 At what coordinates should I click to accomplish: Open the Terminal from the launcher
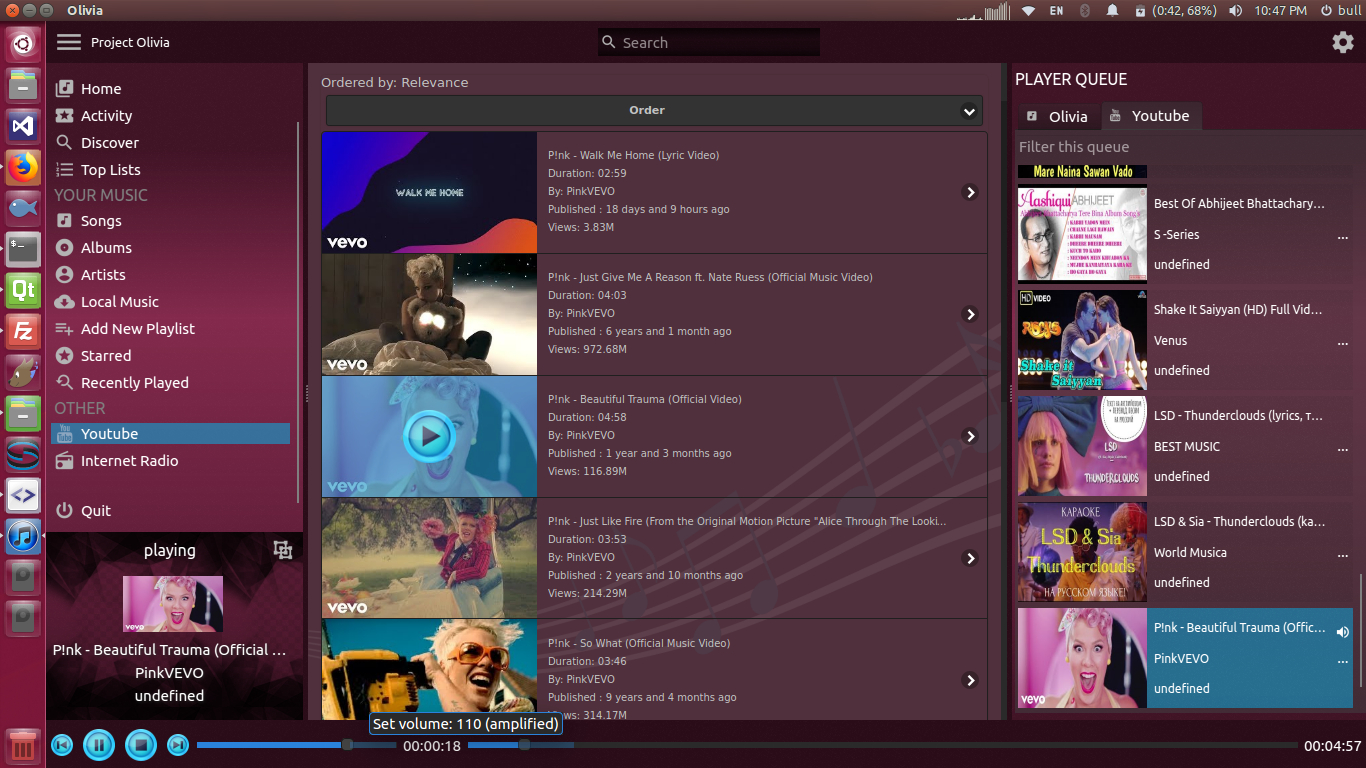click(x=23, y=248)
